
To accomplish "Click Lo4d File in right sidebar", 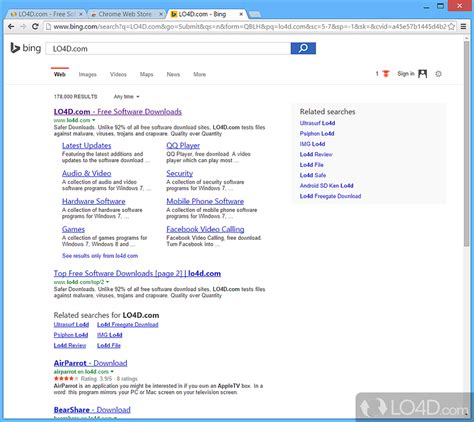I will 312,165.
